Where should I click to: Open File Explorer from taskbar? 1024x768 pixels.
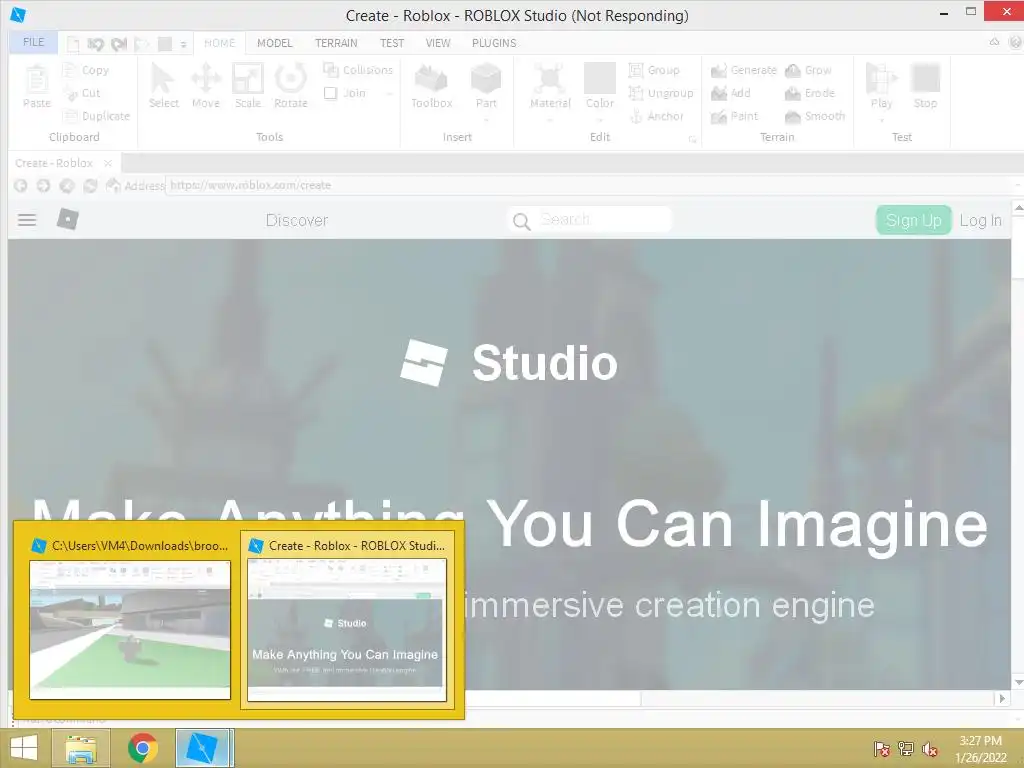pos(81,748)
